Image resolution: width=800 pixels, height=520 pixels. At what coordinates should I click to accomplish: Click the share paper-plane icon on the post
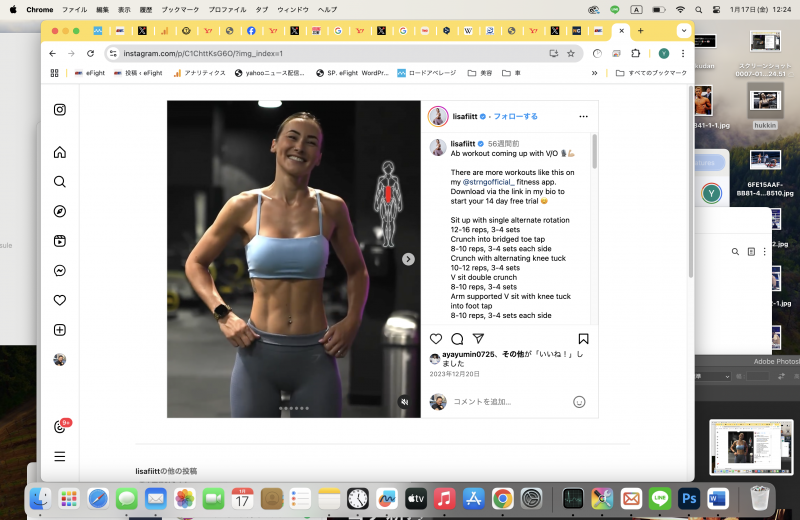tap(478, 339)
